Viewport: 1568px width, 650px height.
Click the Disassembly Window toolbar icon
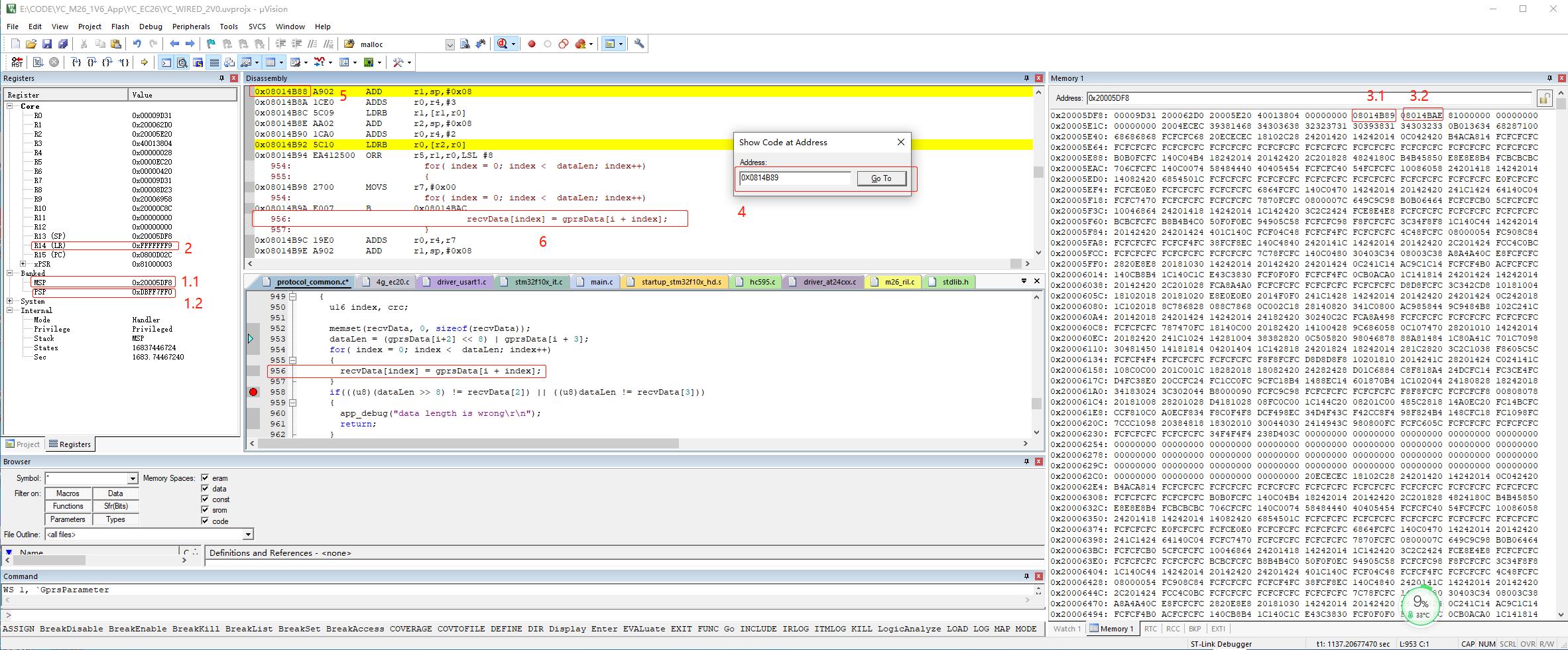click(x=181, y=62)
